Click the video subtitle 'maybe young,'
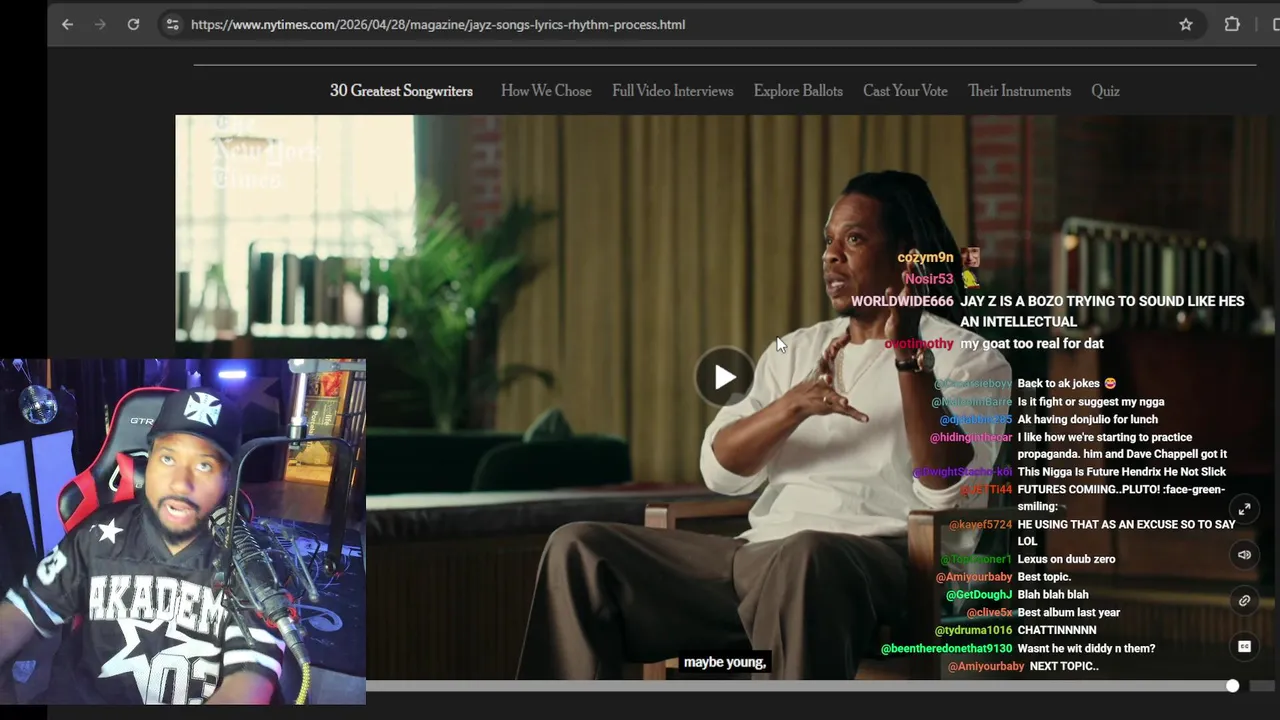 click(725, 662)
